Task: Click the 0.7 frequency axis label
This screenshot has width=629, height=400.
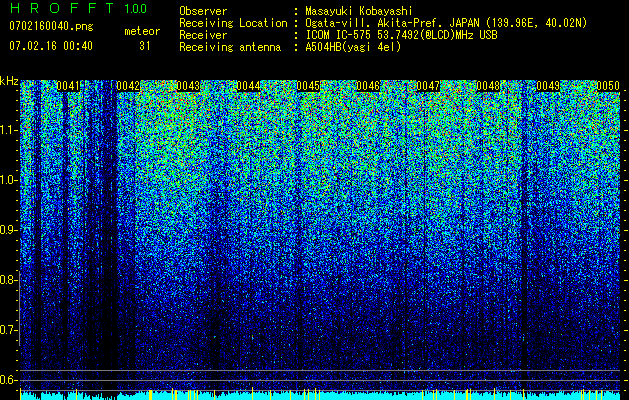Action: click(x=9, y=330)
